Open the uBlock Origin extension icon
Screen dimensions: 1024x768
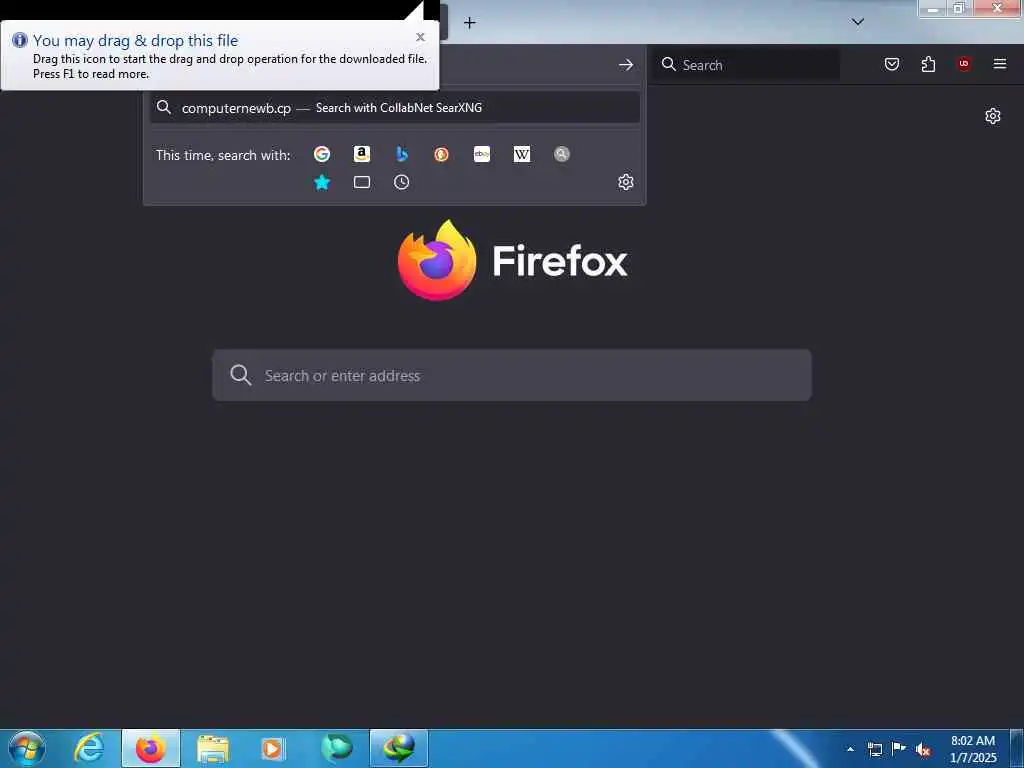pyautogui.click(x=964, y=64)
